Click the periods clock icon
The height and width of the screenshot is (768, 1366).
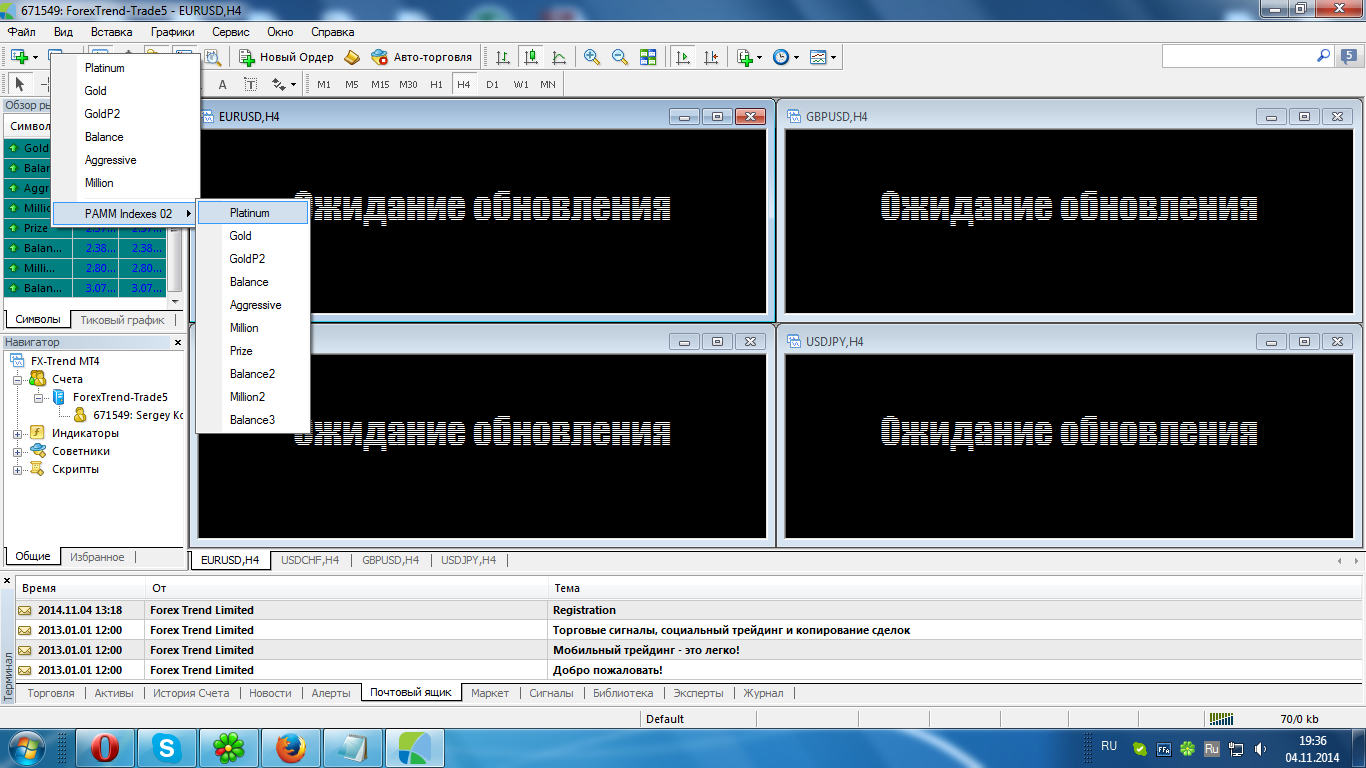coord(781,57)
